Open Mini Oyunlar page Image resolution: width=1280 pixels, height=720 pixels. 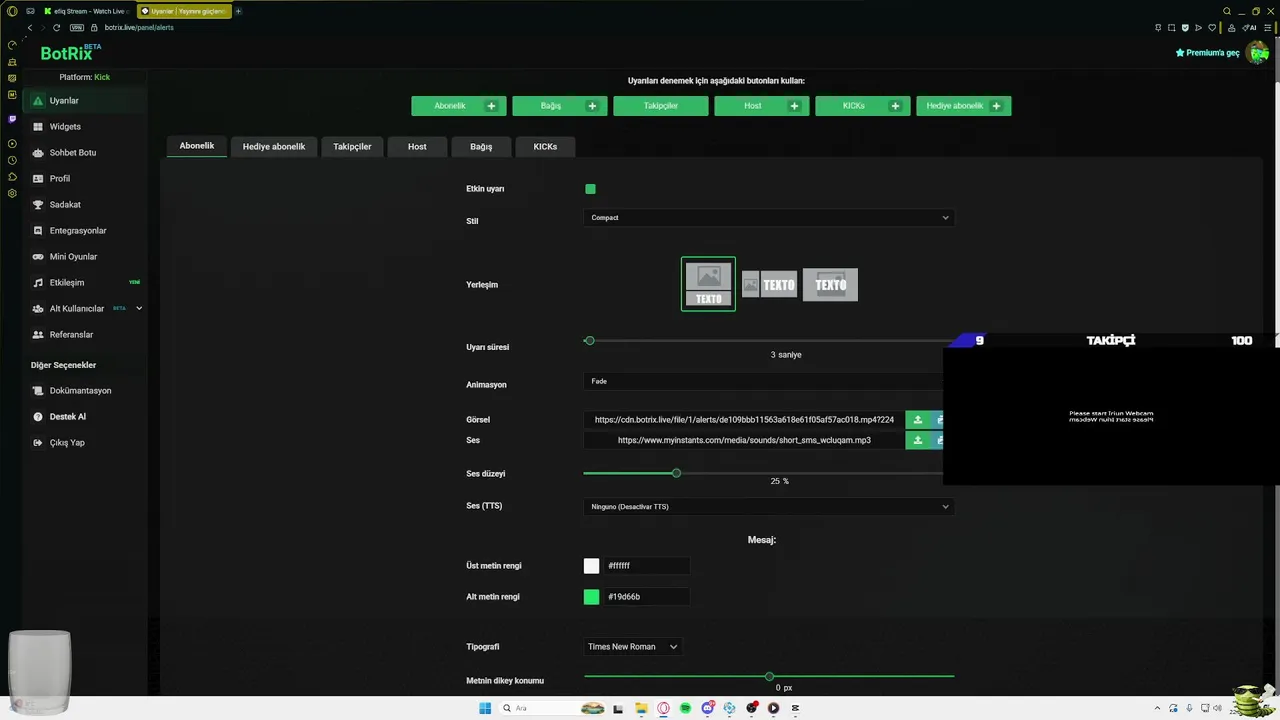(84, 257)
